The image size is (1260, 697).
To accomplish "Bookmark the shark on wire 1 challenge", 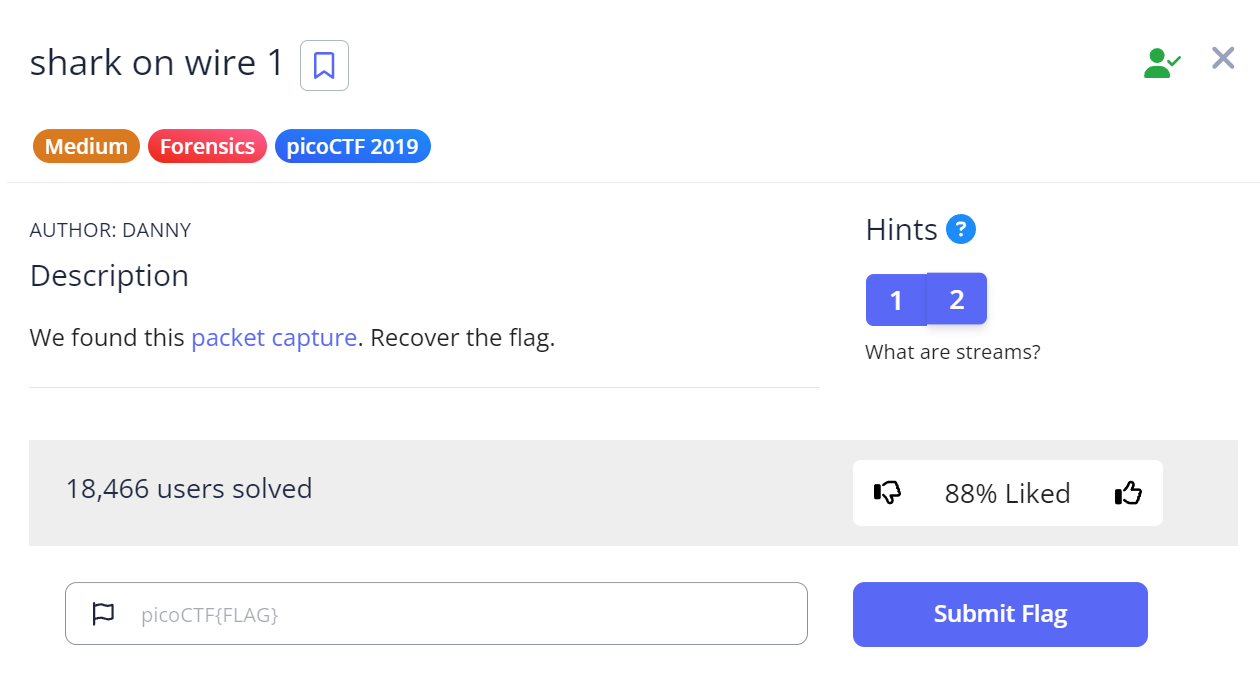I will click(324, 66).
